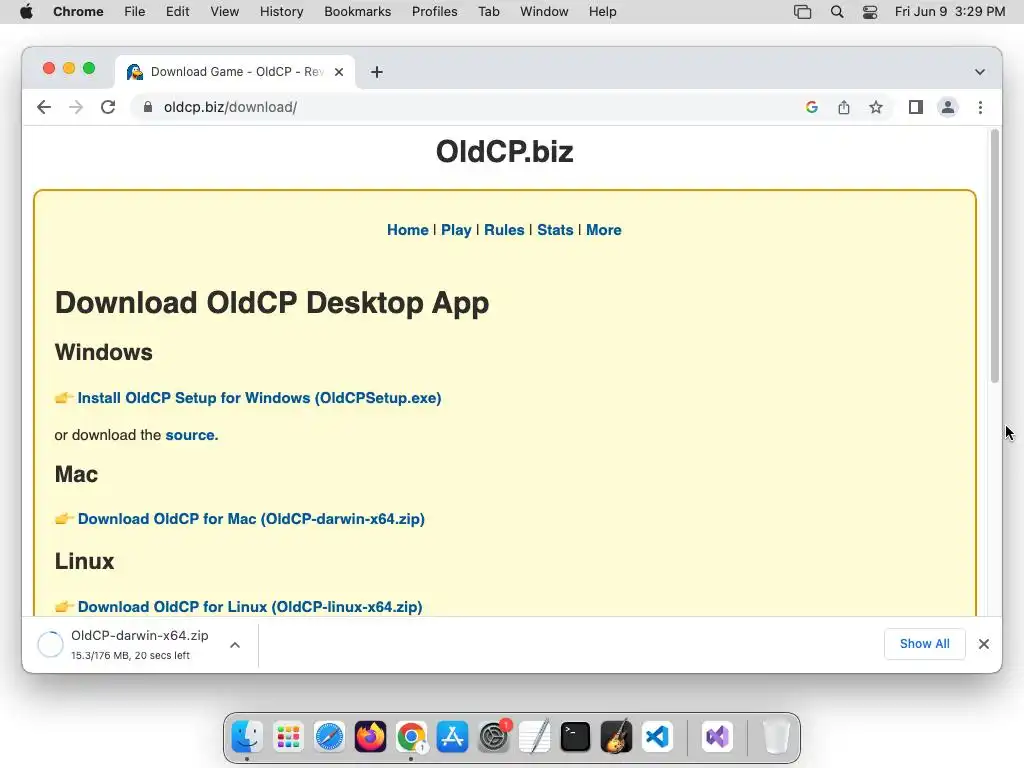Open the Window menu
Image resolution: width=1024 pixels, height=768 pixels.
coord(544,12)
